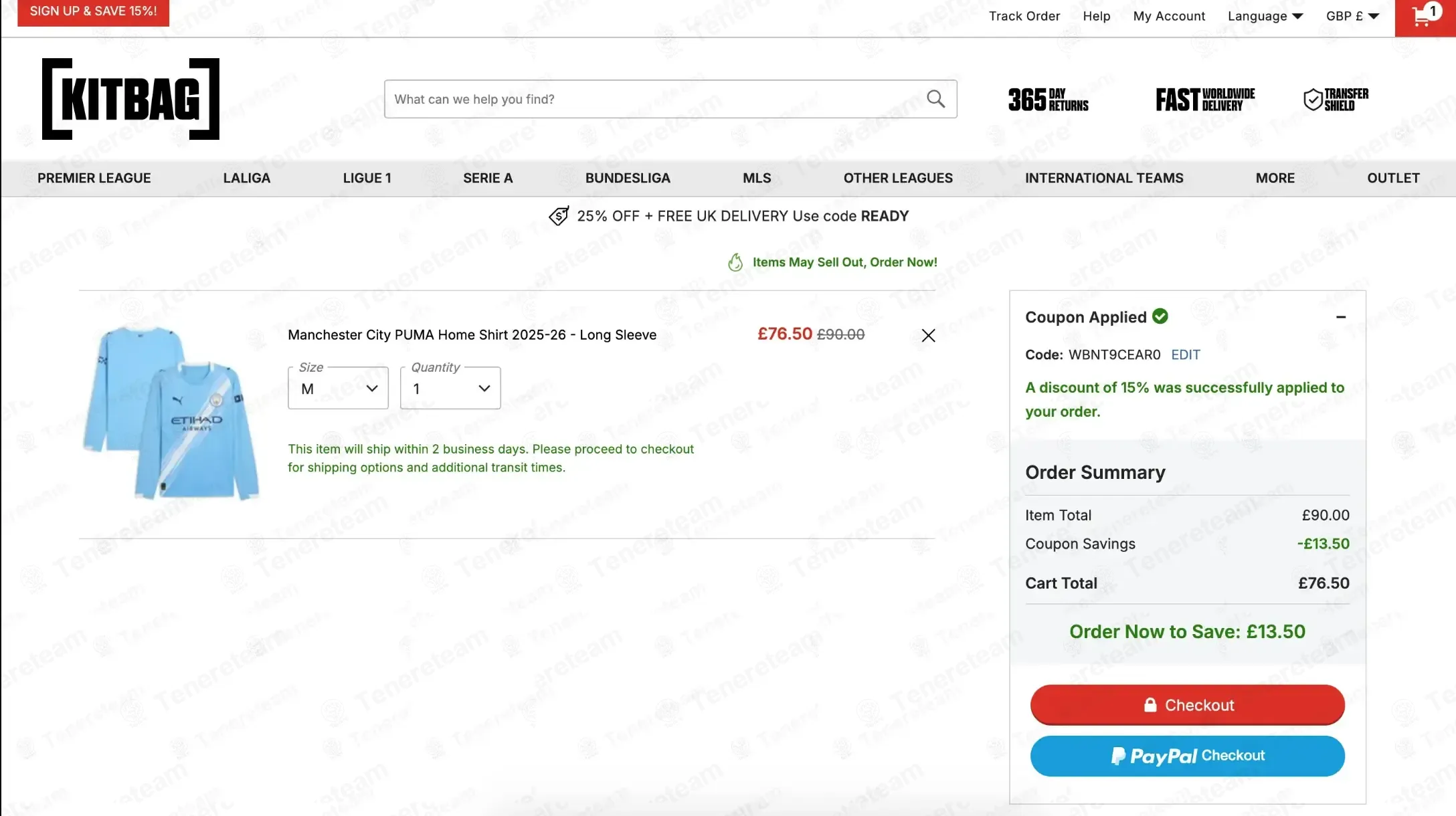This screenshot has width=1456, height=816.
Task: Open the Size dropdown
Action: (338, 388)
